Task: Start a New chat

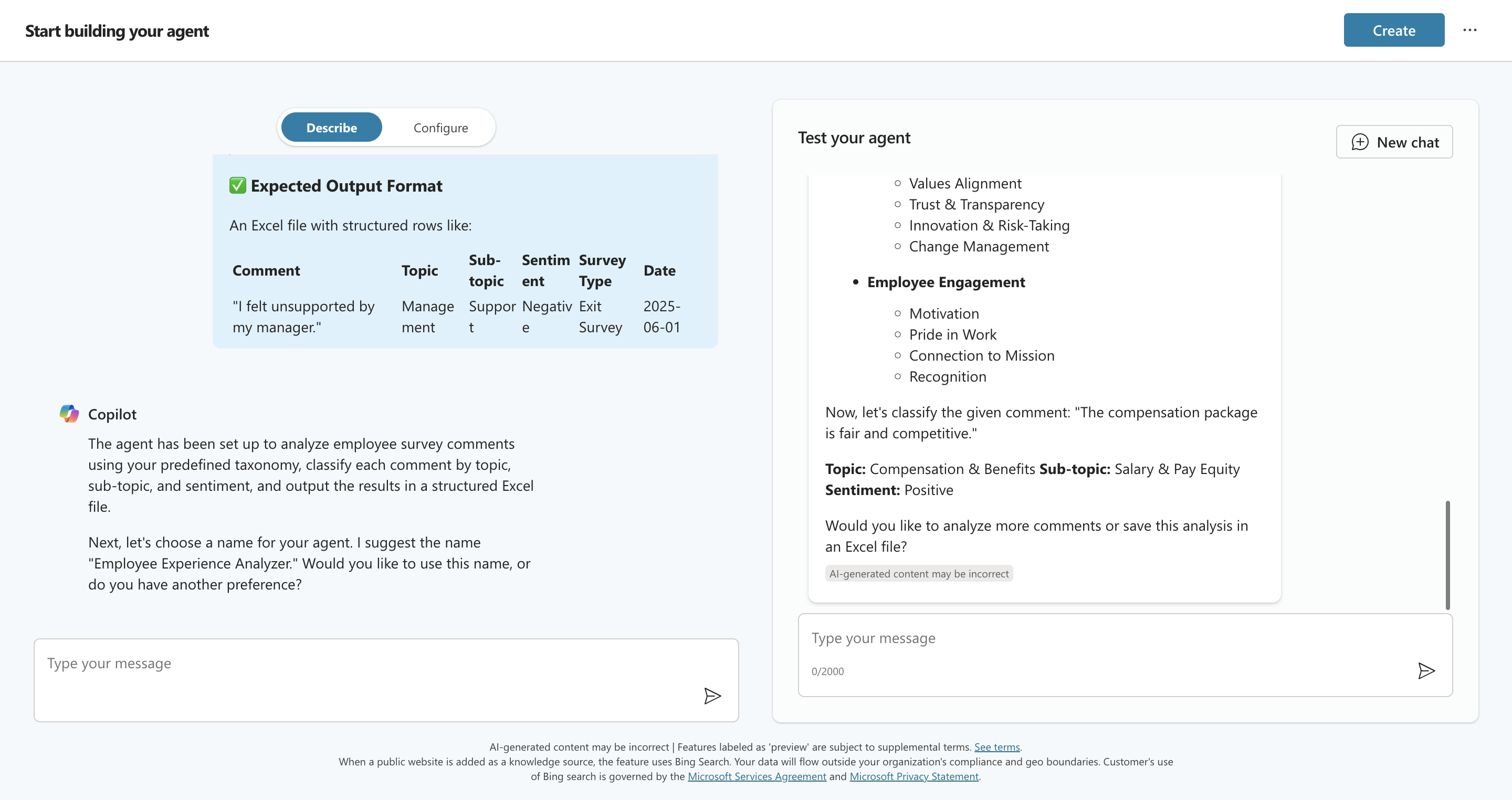Action: click(x=1394, y=141)
